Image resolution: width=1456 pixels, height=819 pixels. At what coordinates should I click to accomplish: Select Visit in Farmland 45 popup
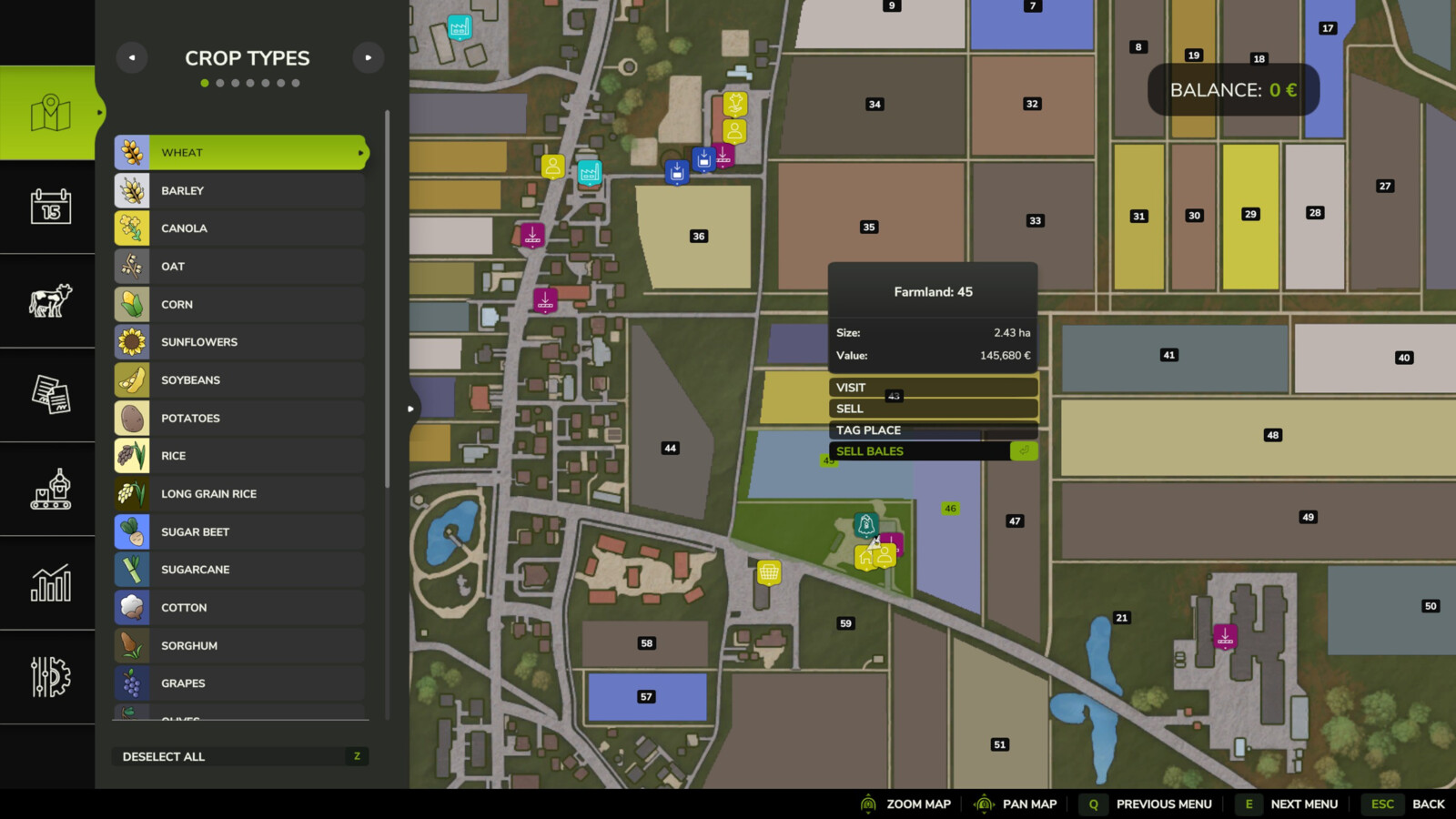click(x=933, y=388)
